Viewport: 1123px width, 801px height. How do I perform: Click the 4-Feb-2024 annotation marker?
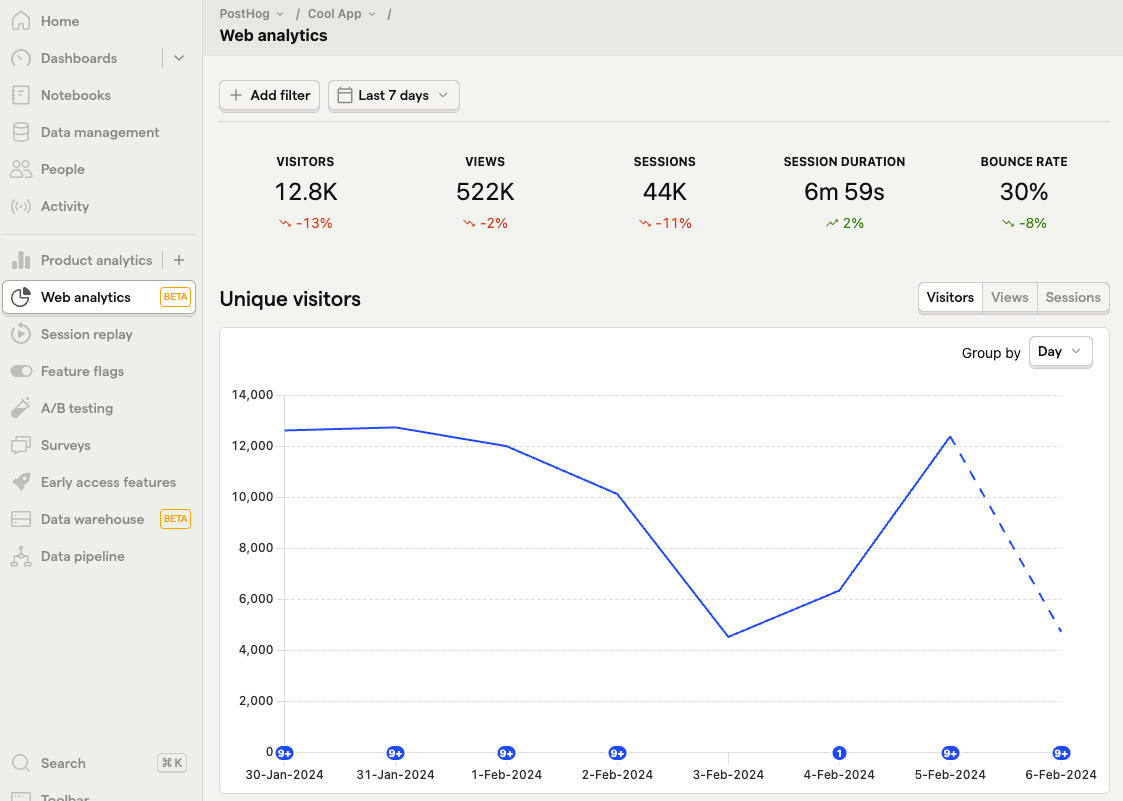839,753
